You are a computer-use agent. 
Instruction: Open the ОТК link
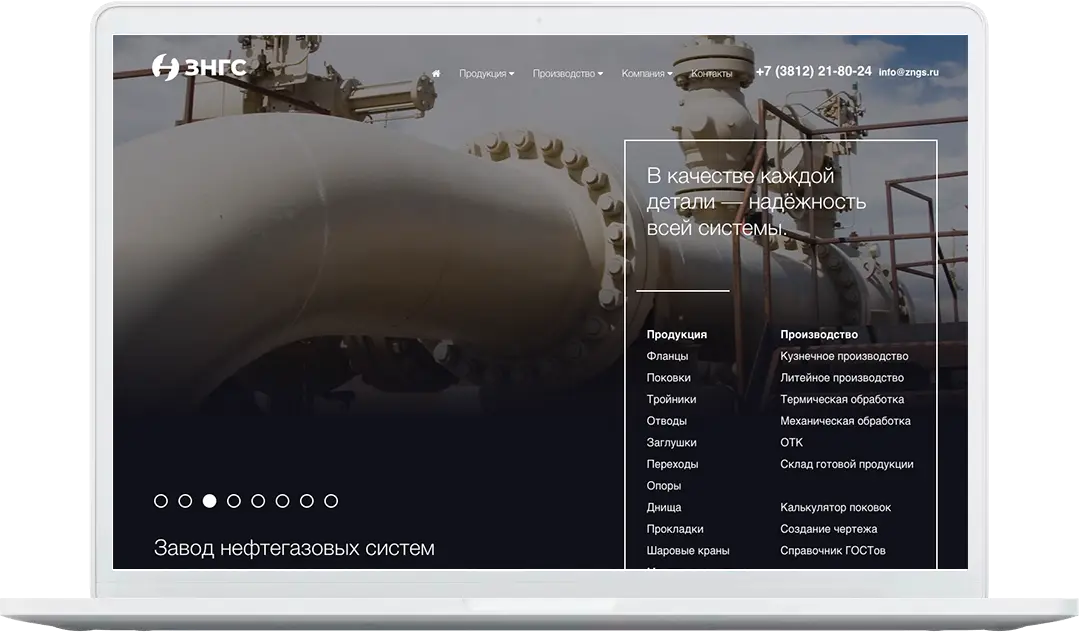[791, 443]
